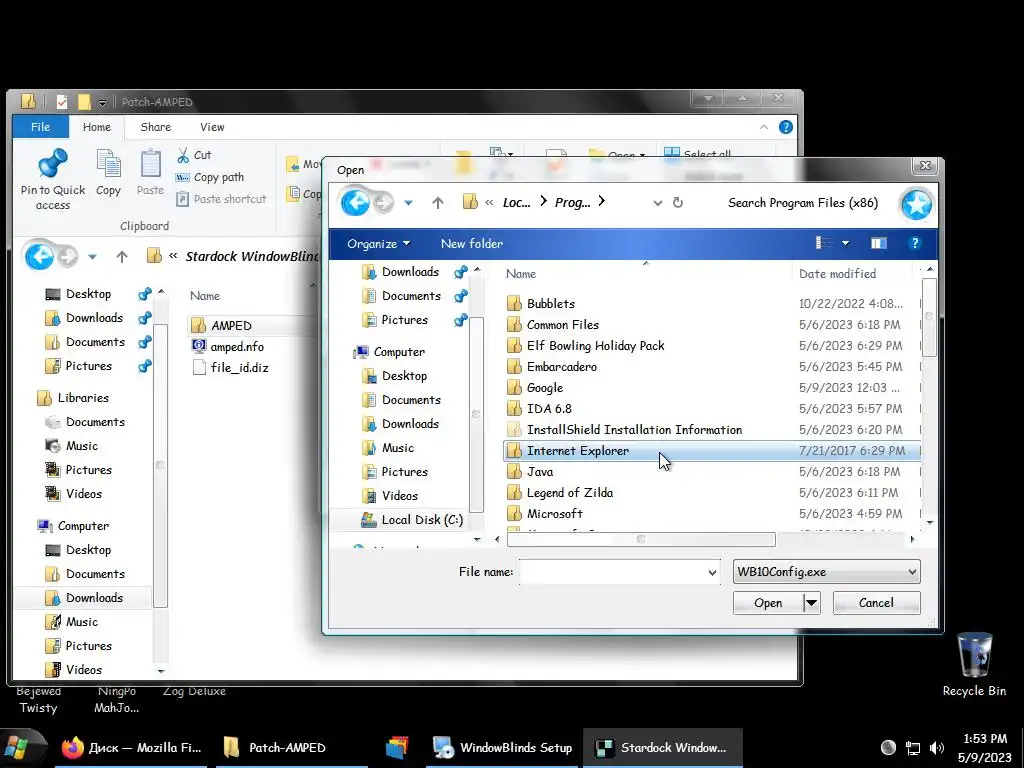This screenshot has width=1024, height=768.
Task: Open view options dropdown arrow in Open dialog
Action: [x=846, y=244]
